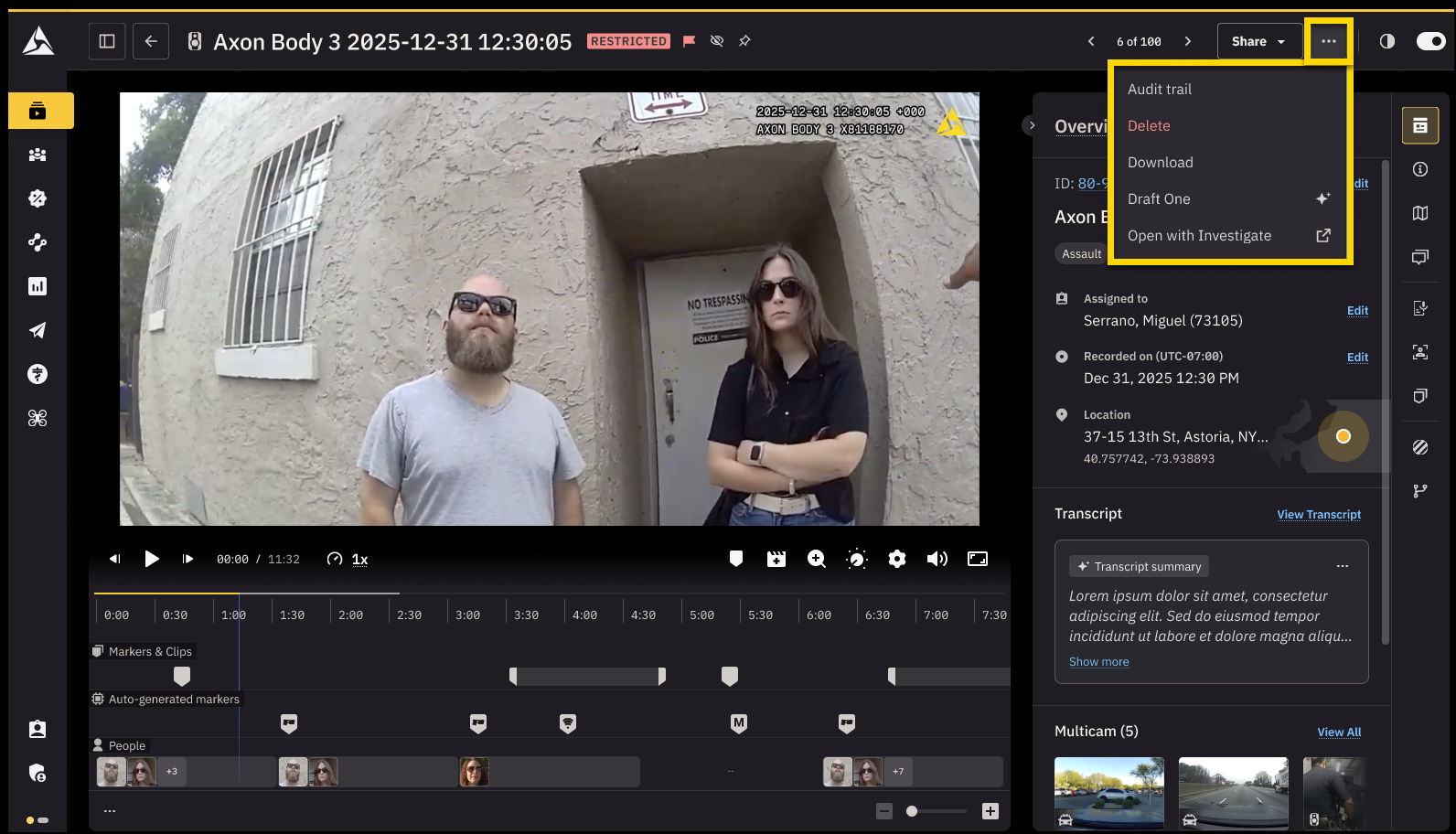Toggle the contrast theme icon
The image size is (1456, 834).
1387,41
